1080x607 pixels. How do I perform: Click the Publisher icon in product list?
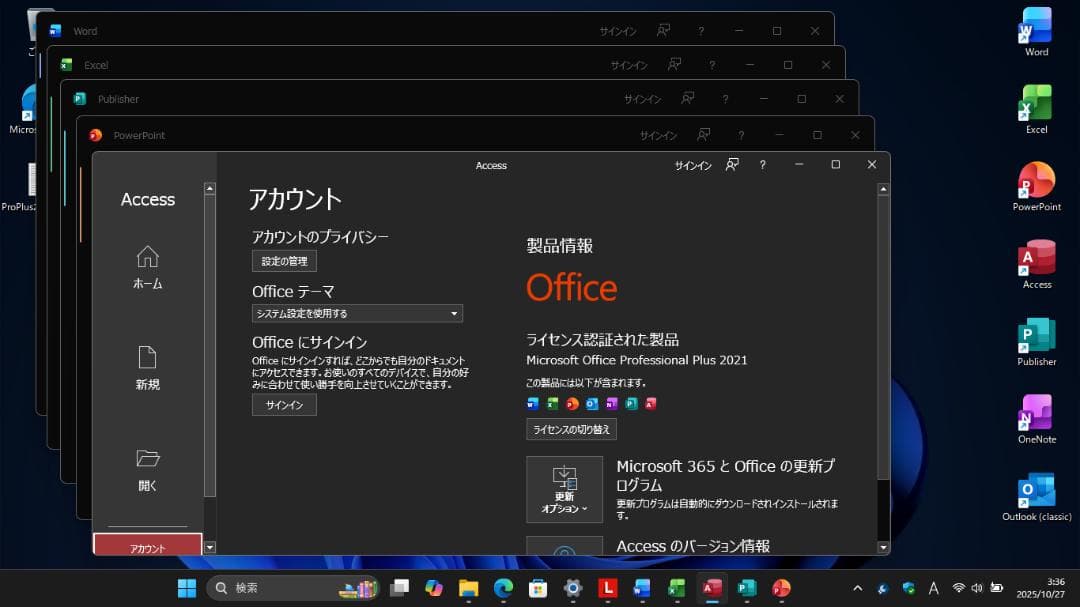click(x=631, y=404)
